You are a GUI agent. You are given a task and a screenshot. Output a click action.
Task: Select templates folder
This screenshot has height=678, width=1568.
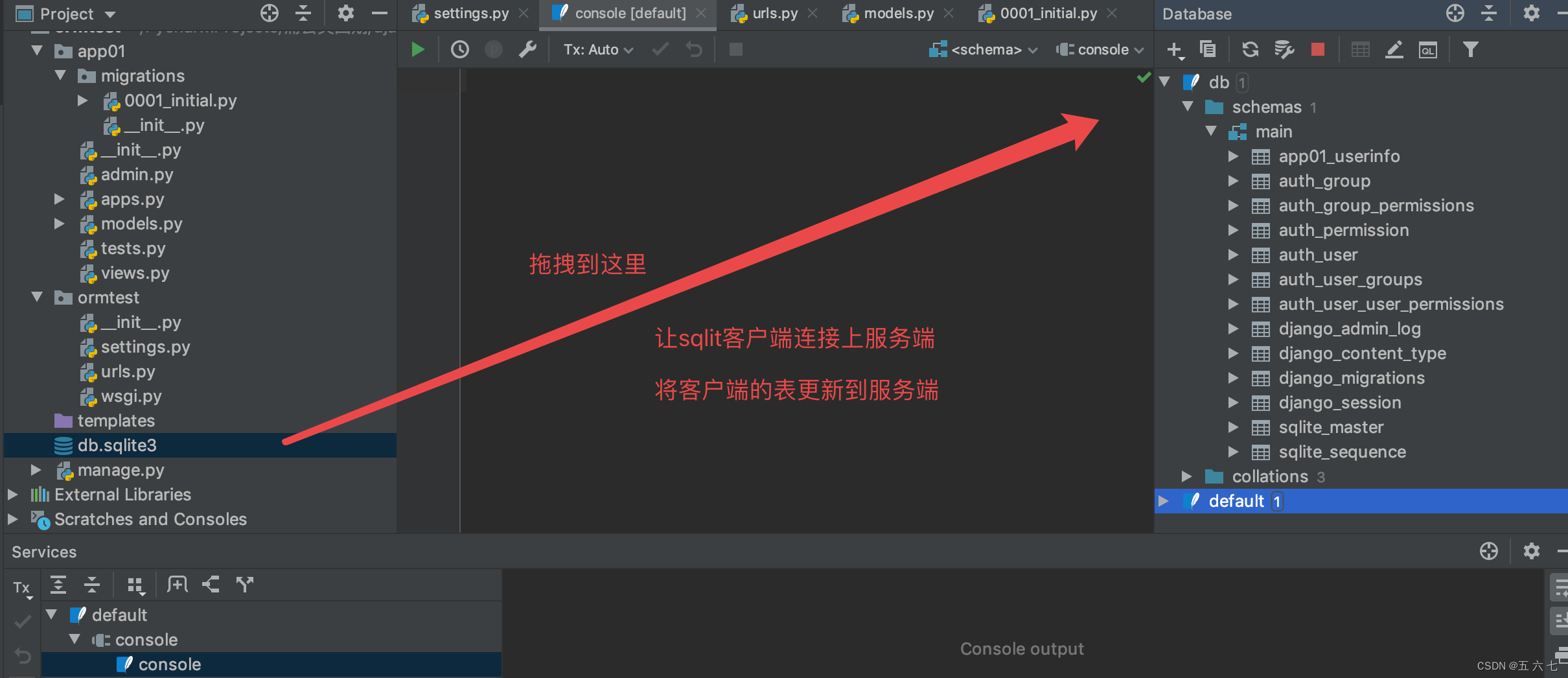click(116, 421)
